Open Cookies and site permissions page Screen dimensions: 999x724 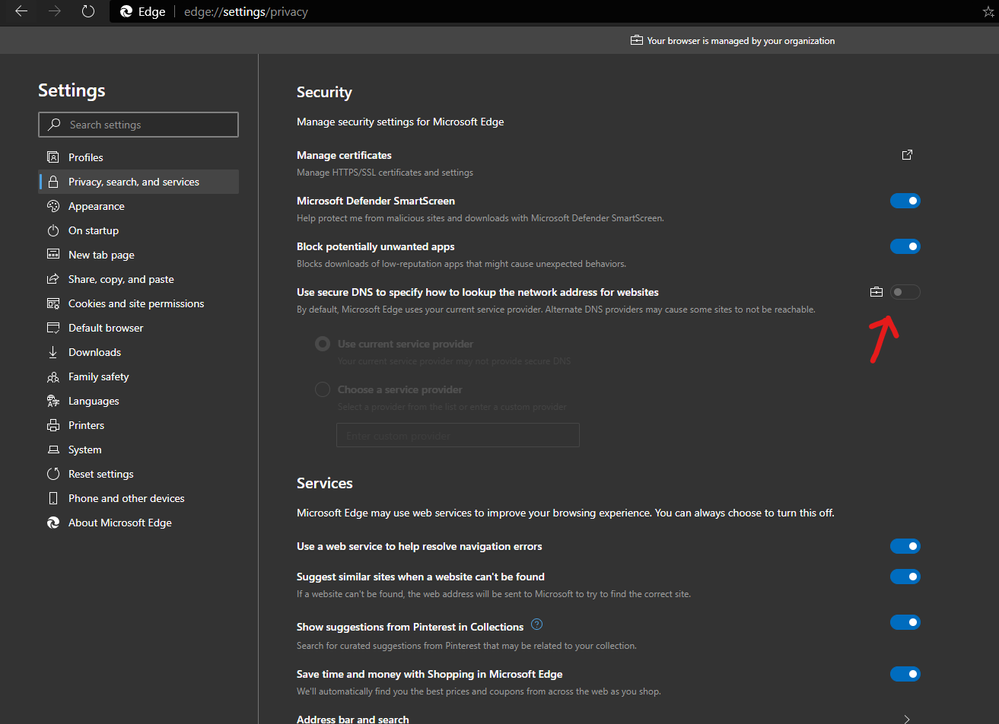click(x=138, y=303)
